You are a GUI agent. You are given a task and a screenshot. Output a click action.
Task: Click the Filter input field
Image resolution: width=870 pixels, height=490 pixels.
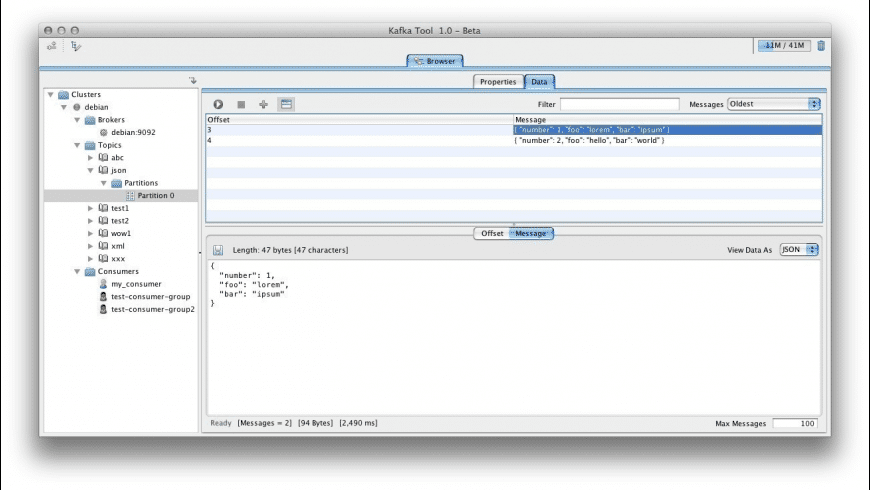pyautogui.click(x=619, y=104)
